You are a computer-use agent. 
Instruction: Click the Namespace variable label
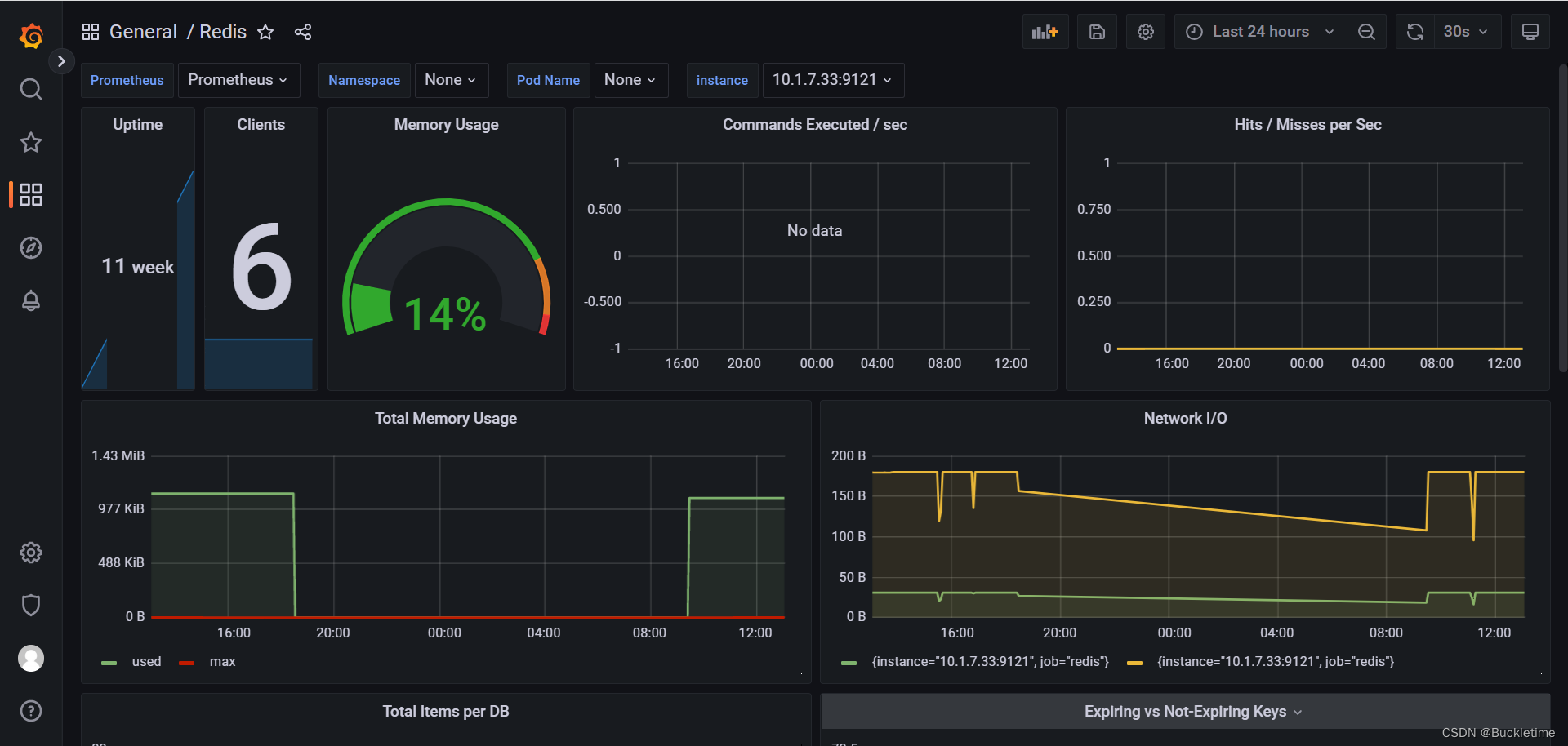coord(364,80)
